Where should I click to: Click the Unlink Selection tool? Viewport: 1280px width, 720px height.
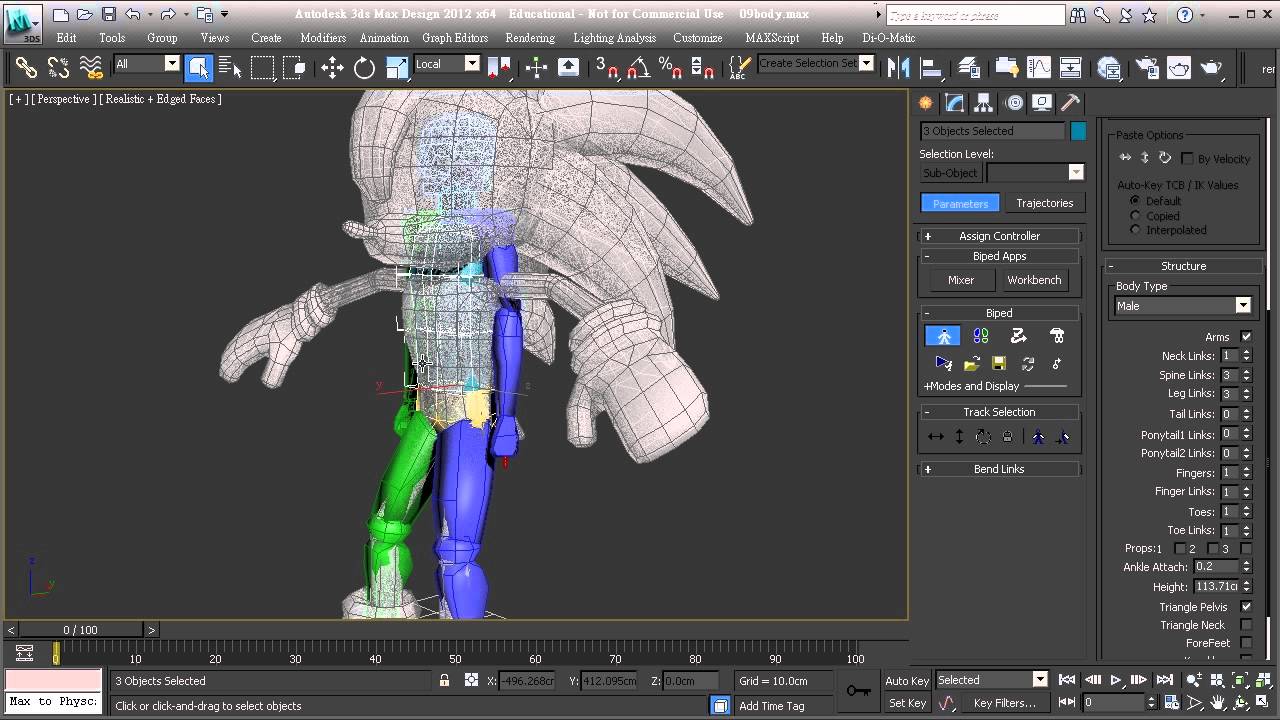coord(58,68)
